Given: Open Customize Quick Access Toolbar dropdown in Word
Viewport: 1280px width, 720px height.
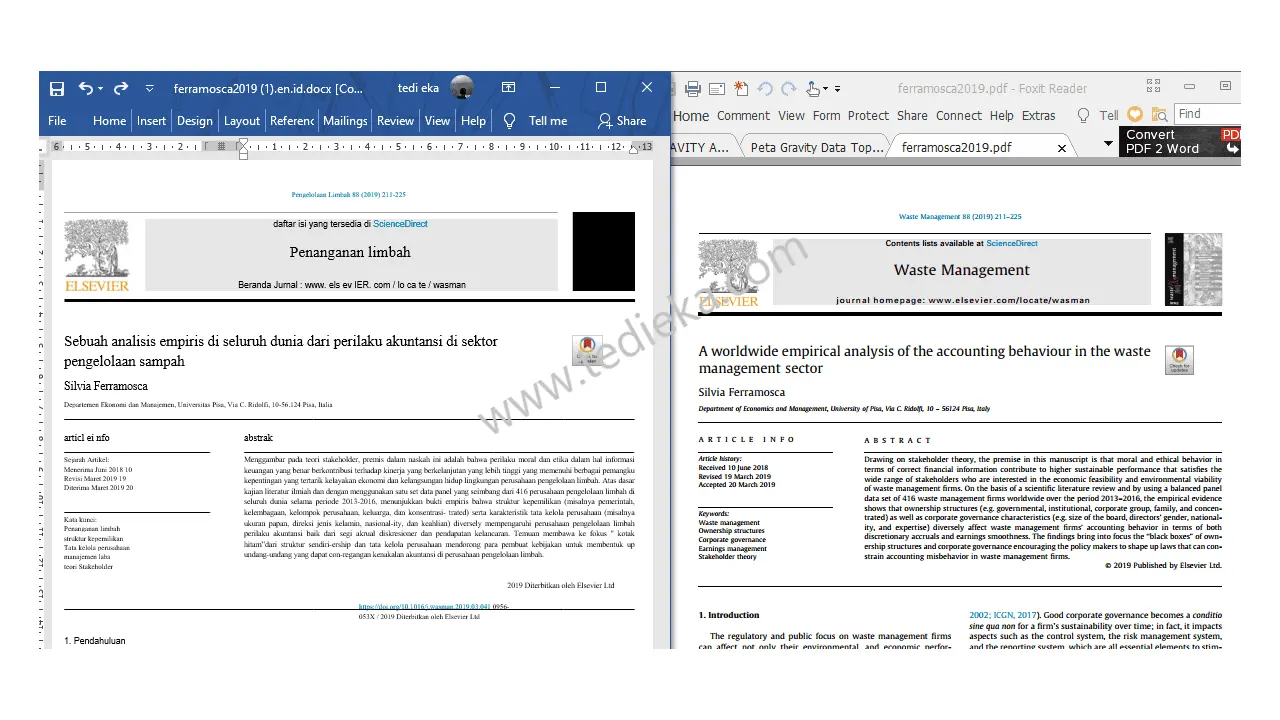Looking at the screenshot, I should (150, 88).
